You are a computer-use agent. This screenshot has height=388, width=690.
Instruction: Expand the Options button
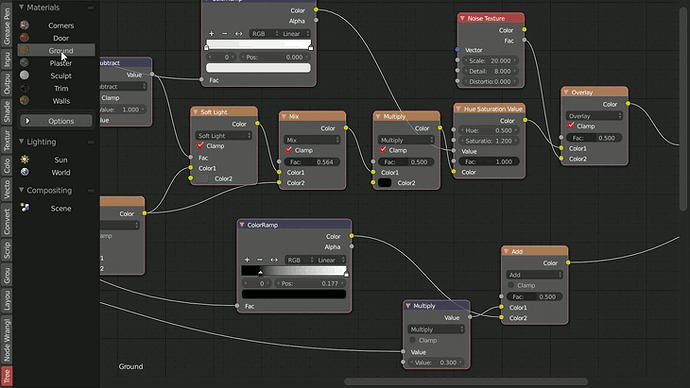point(56,121)
